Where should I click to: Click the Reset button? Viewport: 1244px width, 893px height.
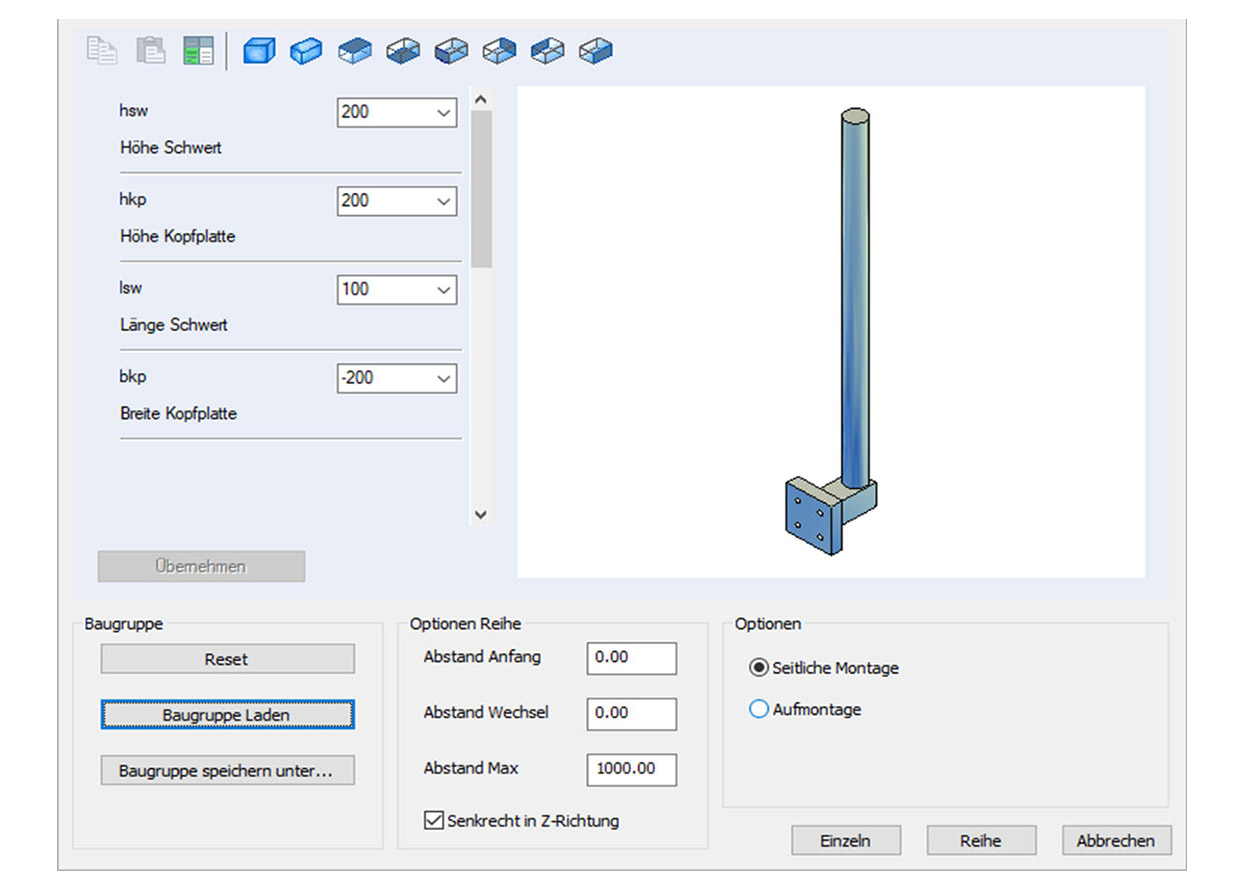coord(227,659)
